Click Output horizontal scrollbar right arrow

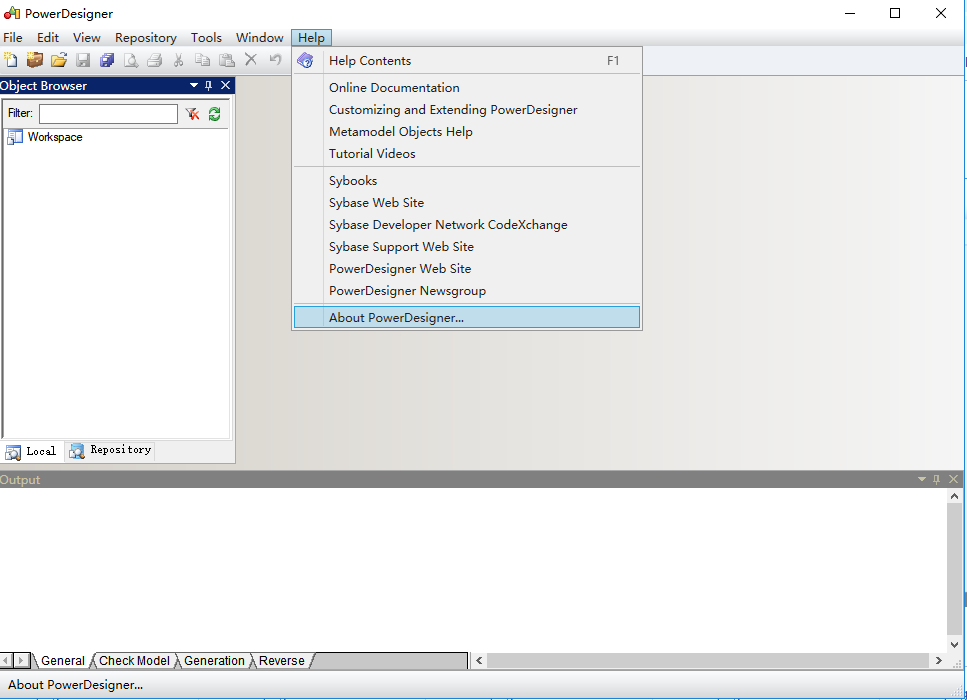(939, 661)
